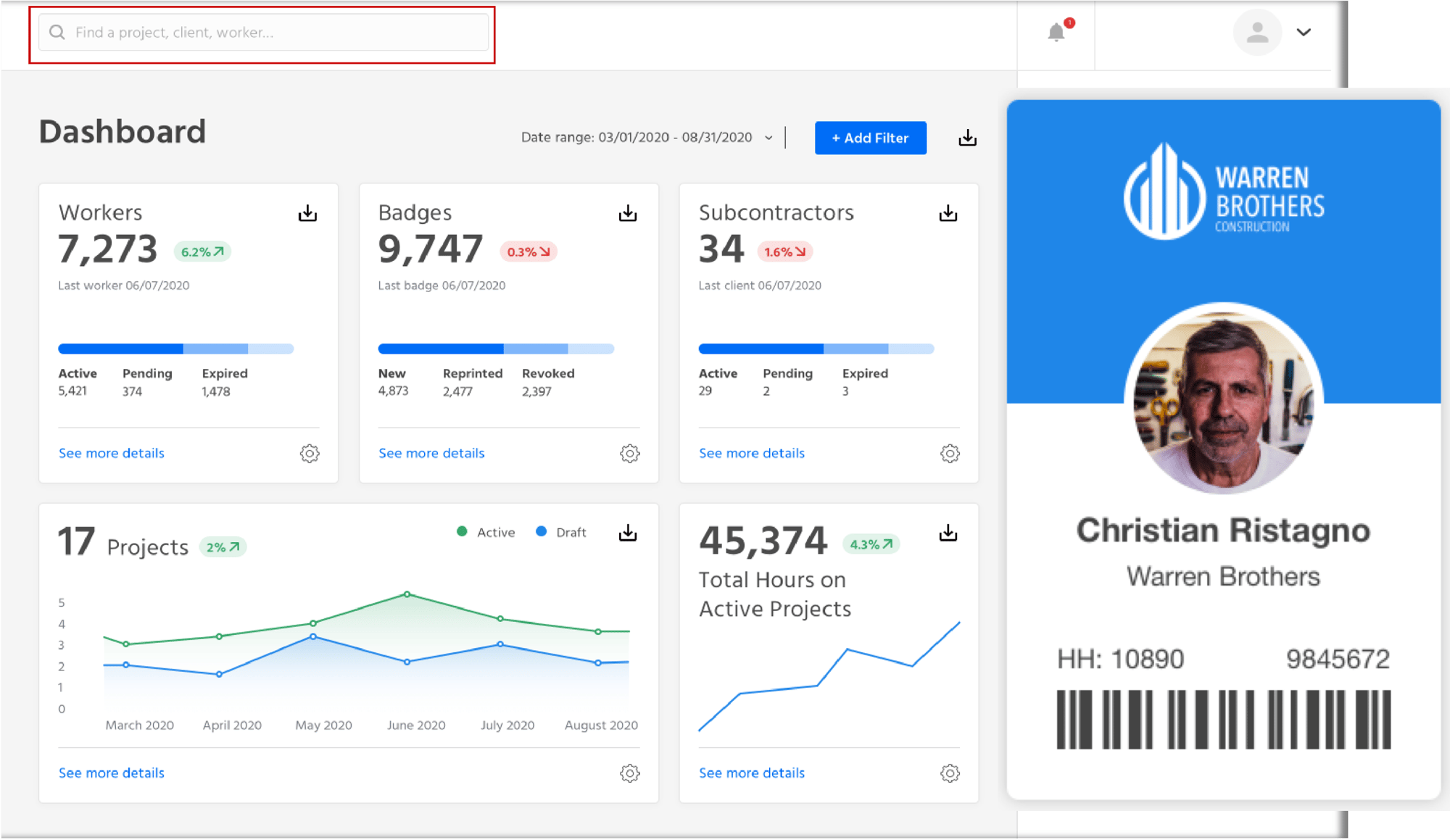Viewport: 1450px width, 840px height.
Task: Download the Projects chart data
Action: pos(628,533)
